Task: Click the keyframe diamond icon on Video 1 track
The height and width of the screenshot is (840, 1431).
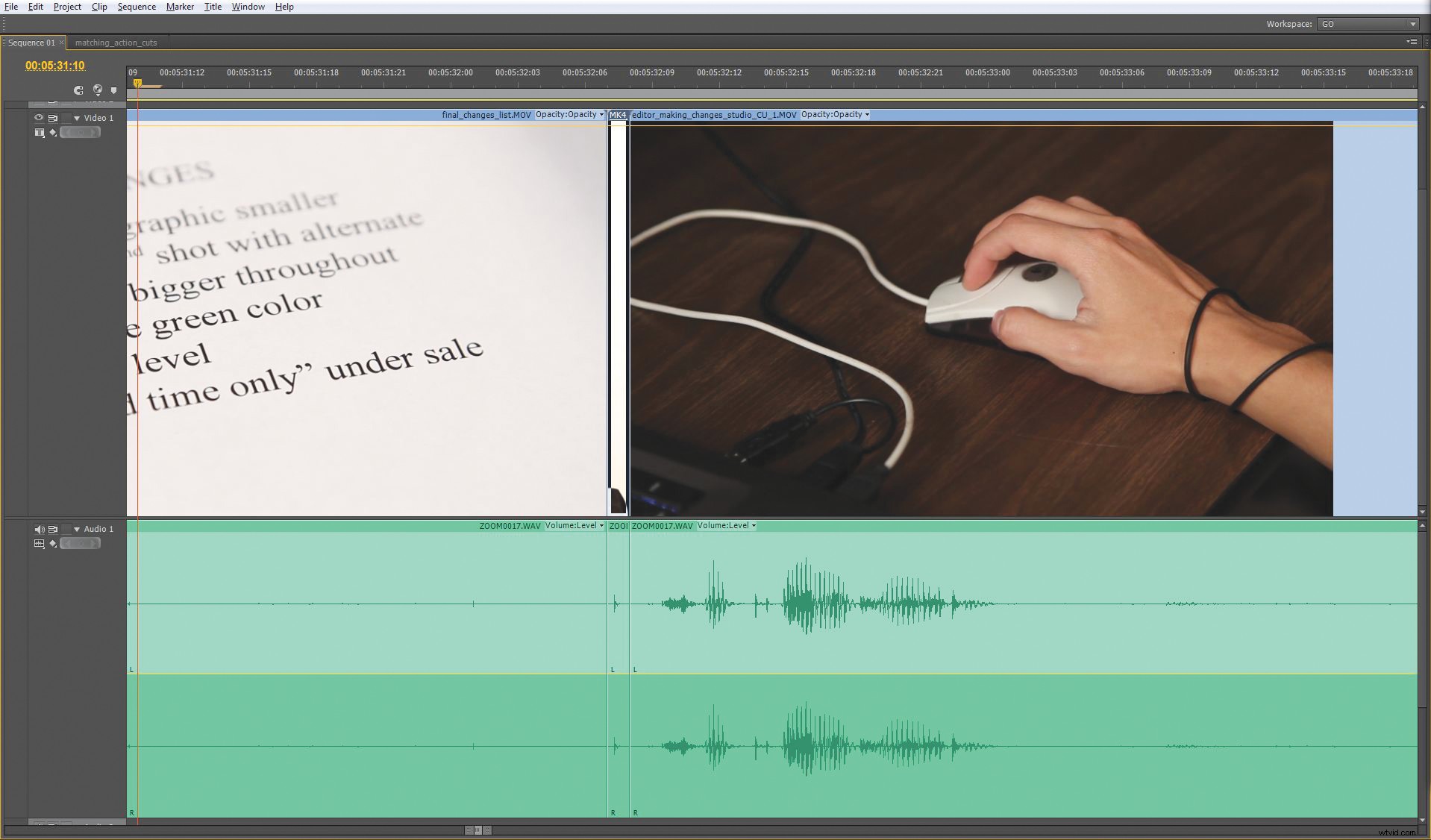Action: [x=52, y=132]
